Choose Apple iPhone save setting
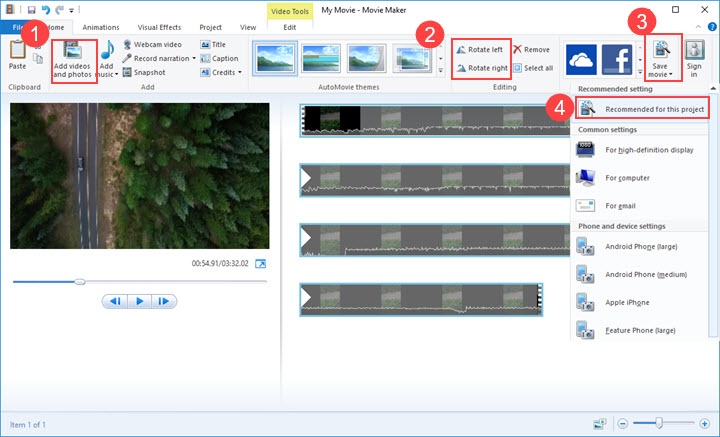 (640, 303)
